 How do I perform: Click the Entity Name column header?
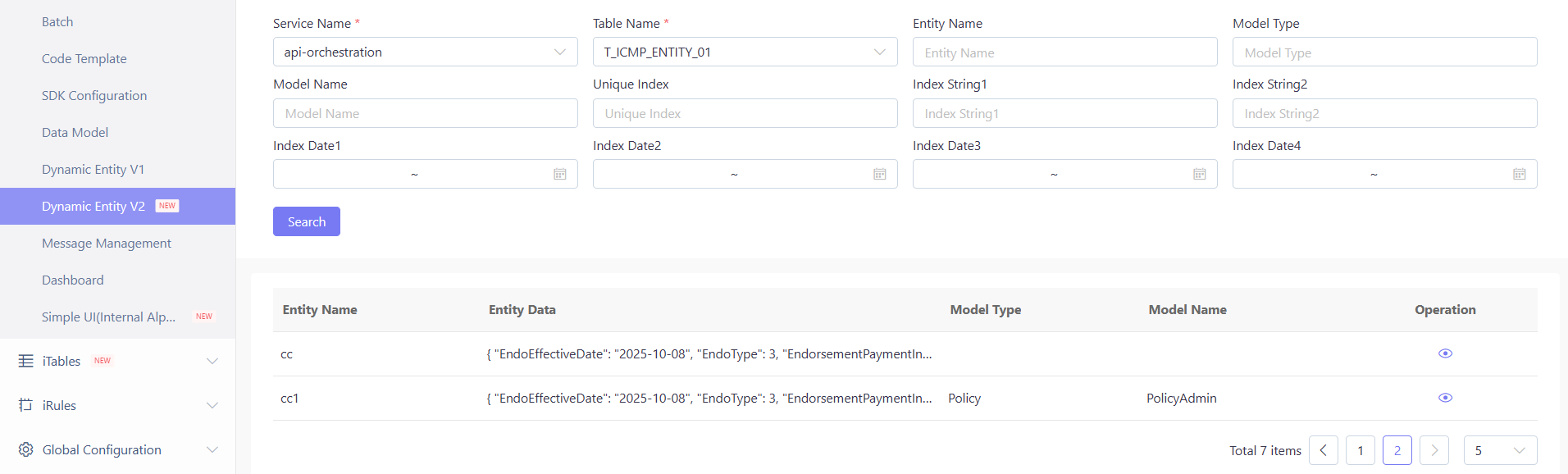(x=320, y=310)
